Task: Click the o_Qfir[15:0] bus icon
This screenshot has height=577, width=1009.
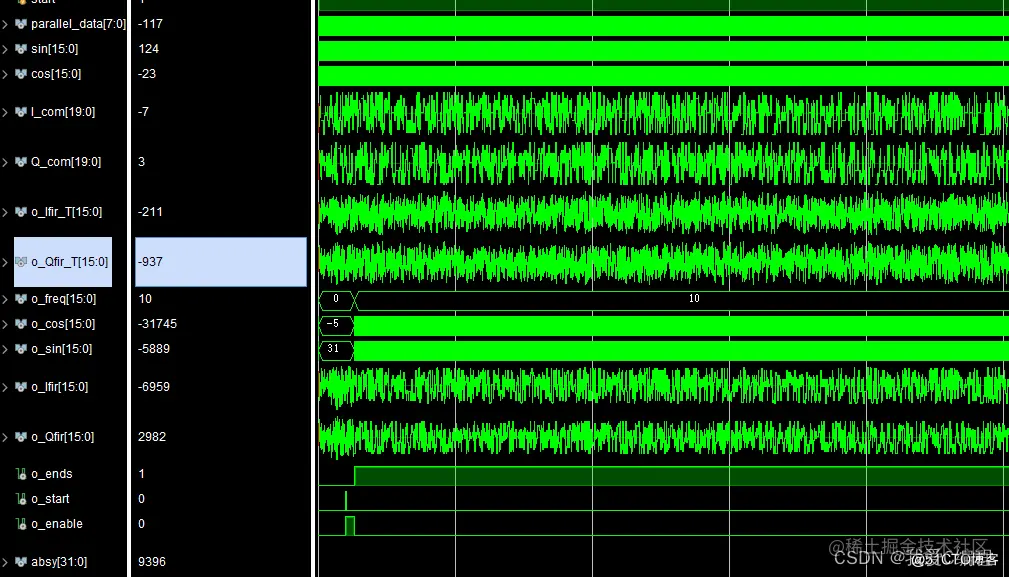Action: coord(21,437)
